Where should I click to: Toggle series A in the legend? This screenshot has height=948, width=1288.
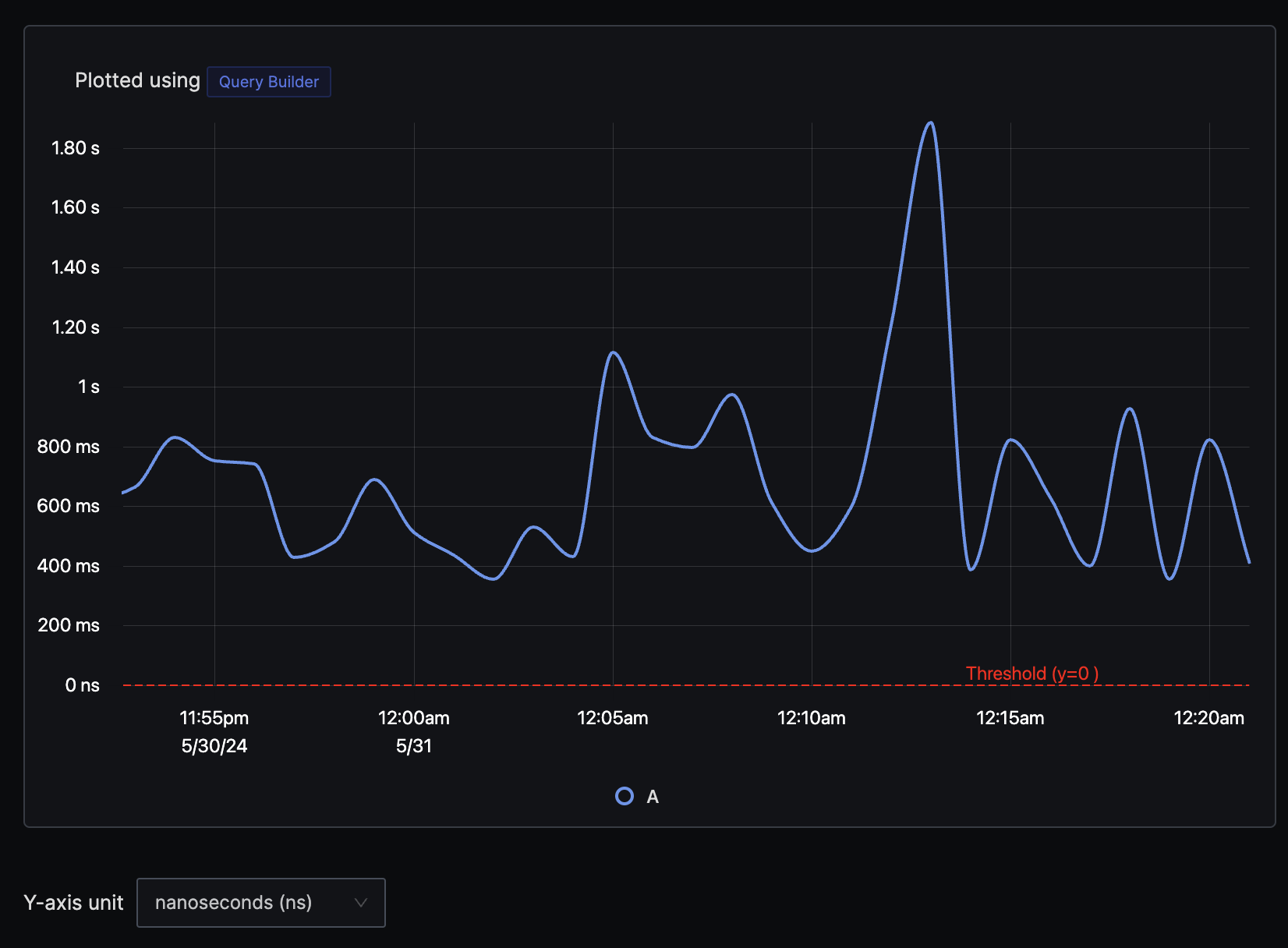638,796
